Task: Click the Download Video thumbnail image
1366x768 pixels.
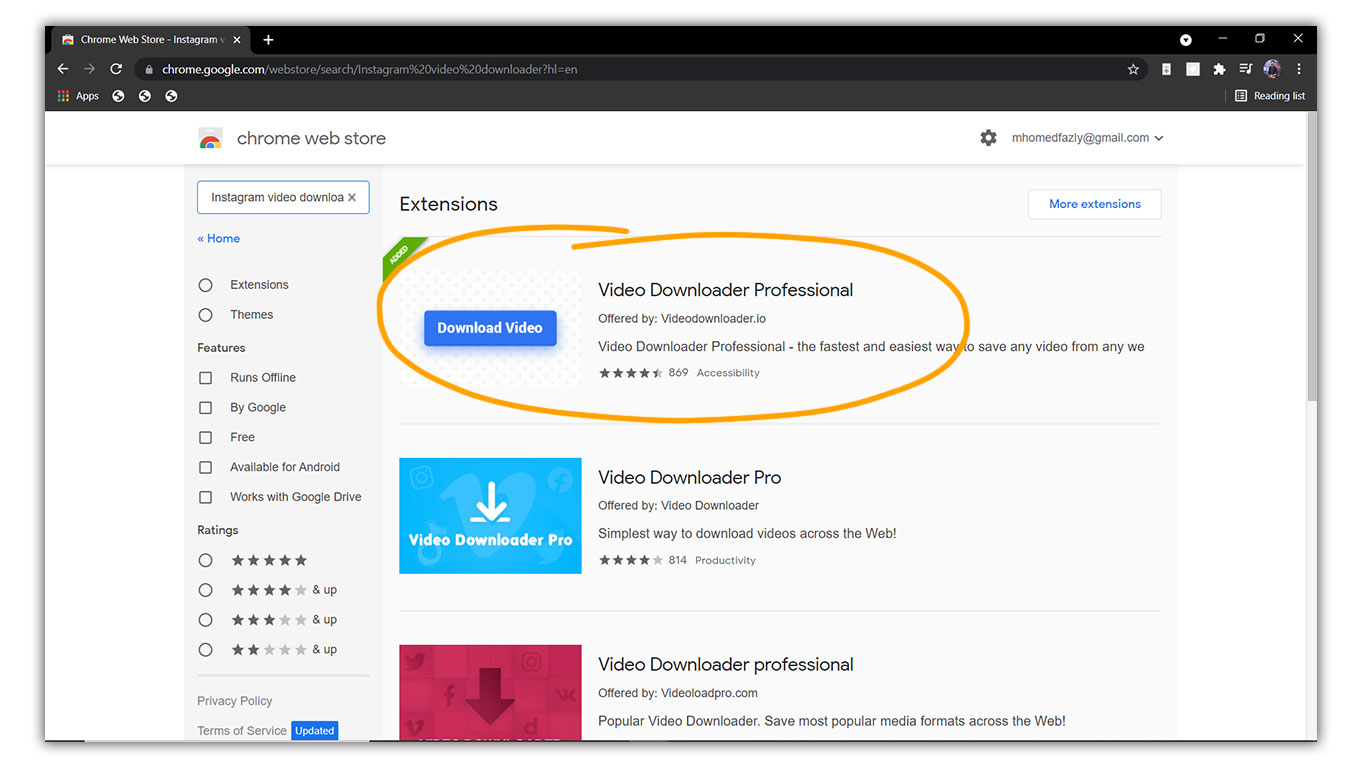Action: [x=490, y=328]
